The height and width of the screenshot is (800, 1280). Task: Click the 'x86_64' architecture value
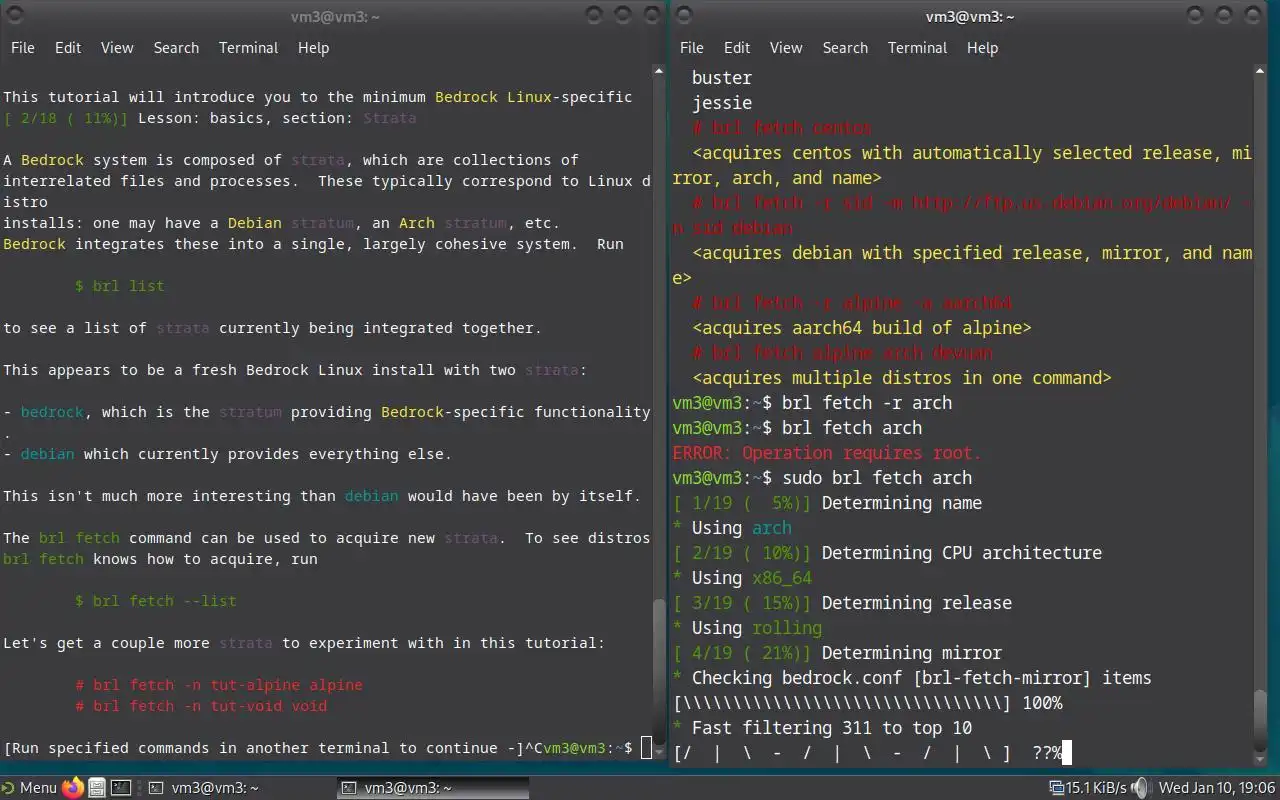click(782, 578)
